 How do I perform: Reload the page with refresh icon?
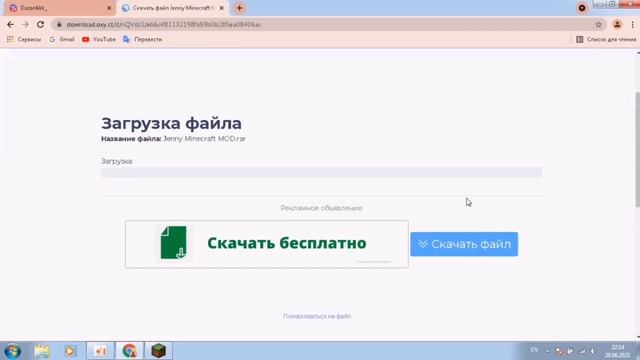coord(40,24)
